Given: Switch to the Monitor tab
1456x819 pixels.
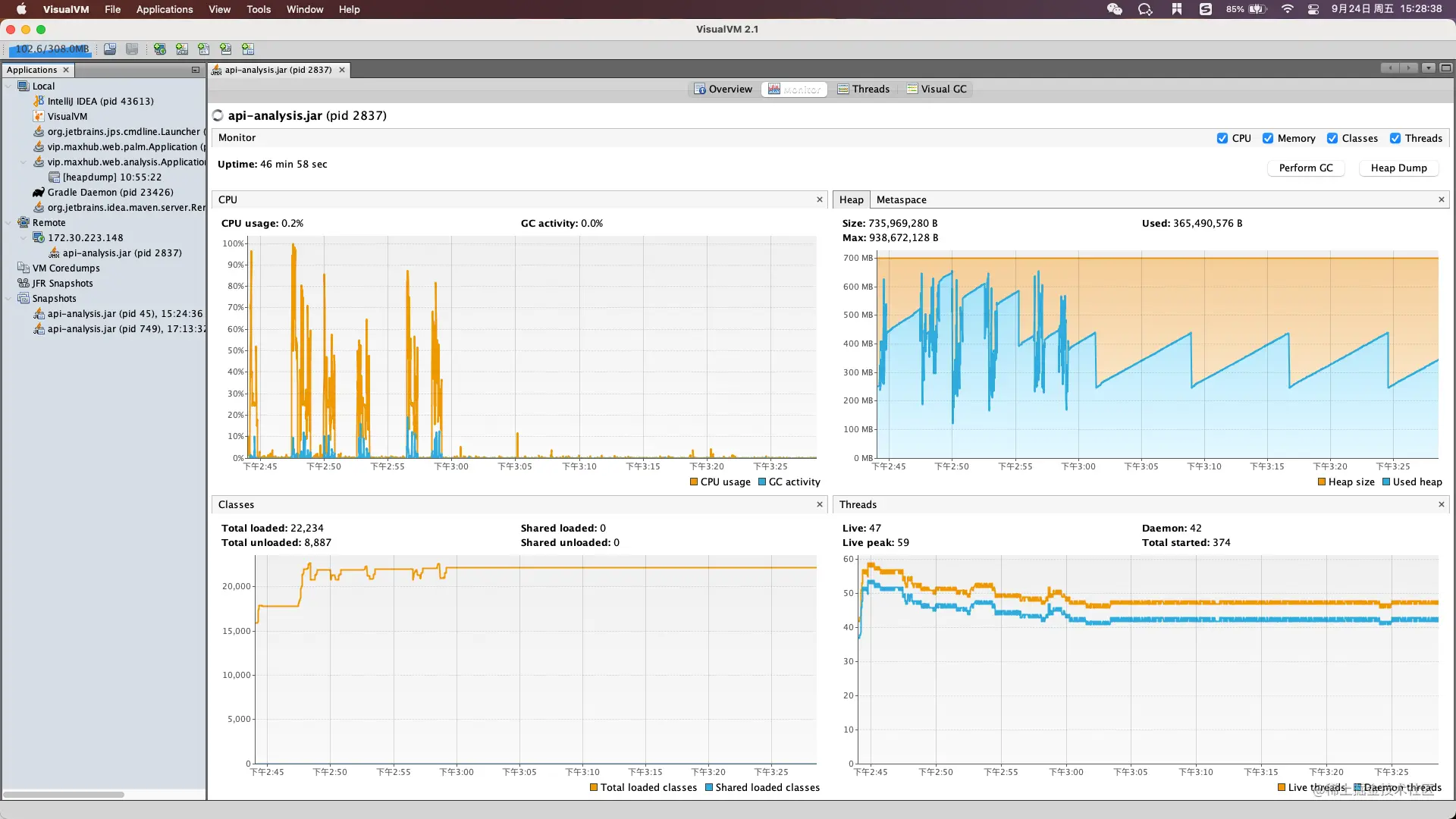Looking at the screenshot, I should click(x=794, y=89).
